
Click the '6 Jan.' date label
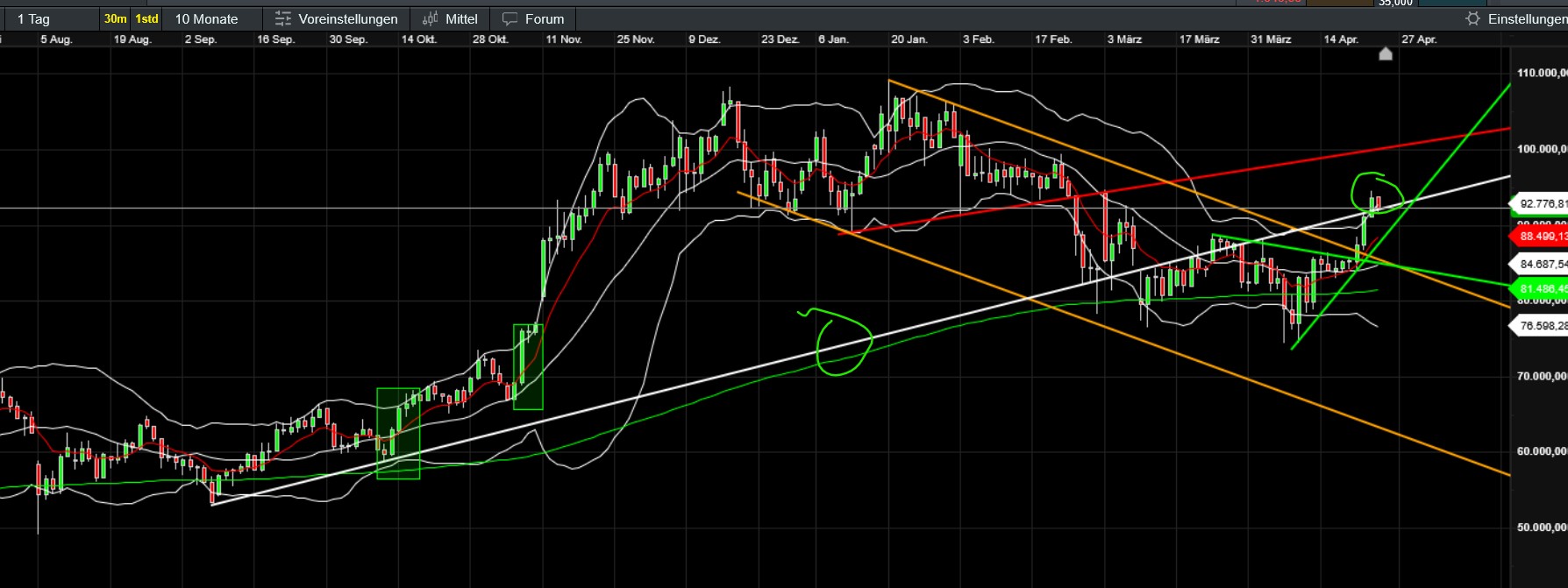coord(834,39)
